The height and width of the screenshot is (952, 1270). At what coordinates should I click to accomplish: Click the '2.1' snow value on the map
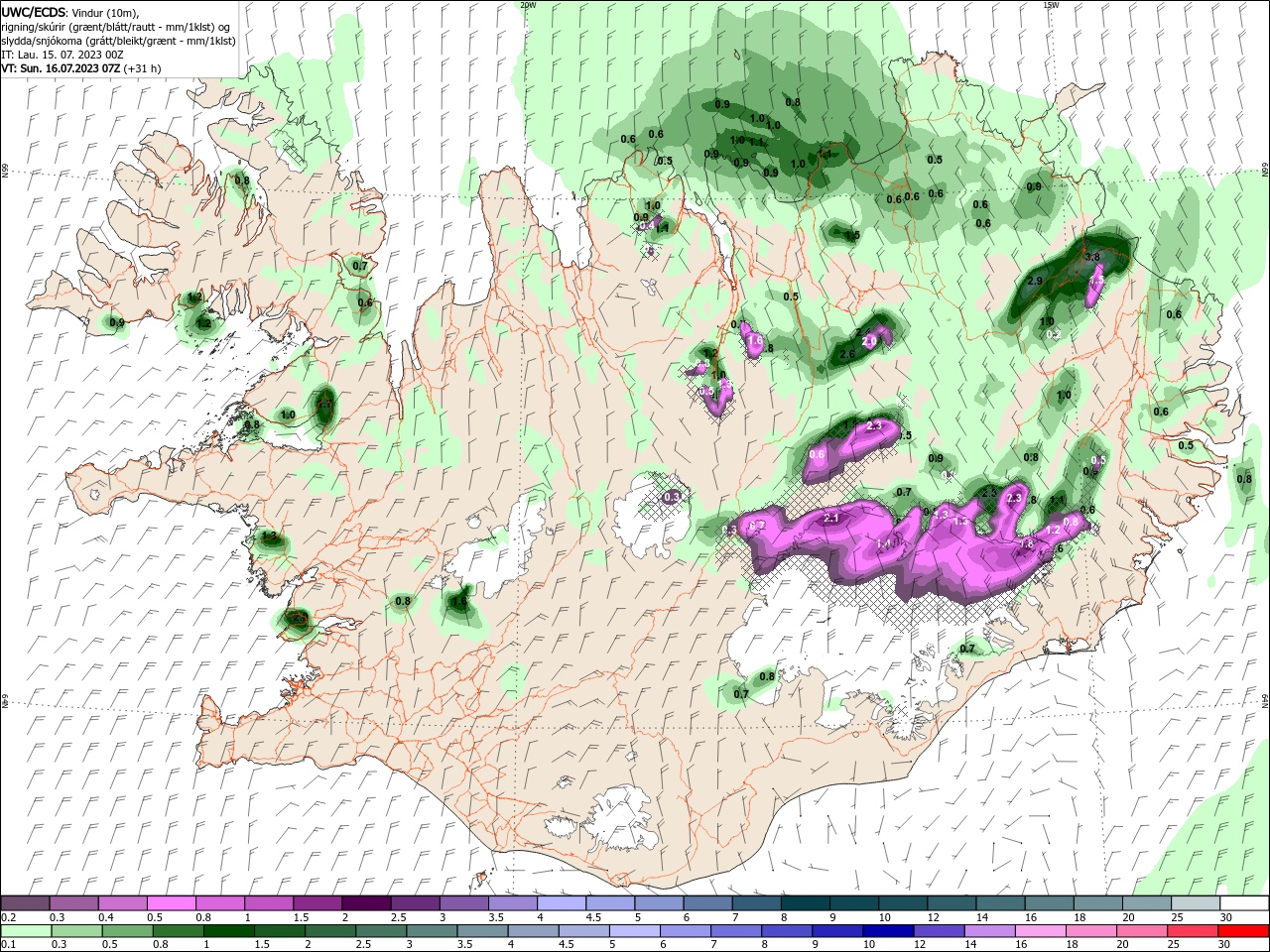[x=831, y=519]
